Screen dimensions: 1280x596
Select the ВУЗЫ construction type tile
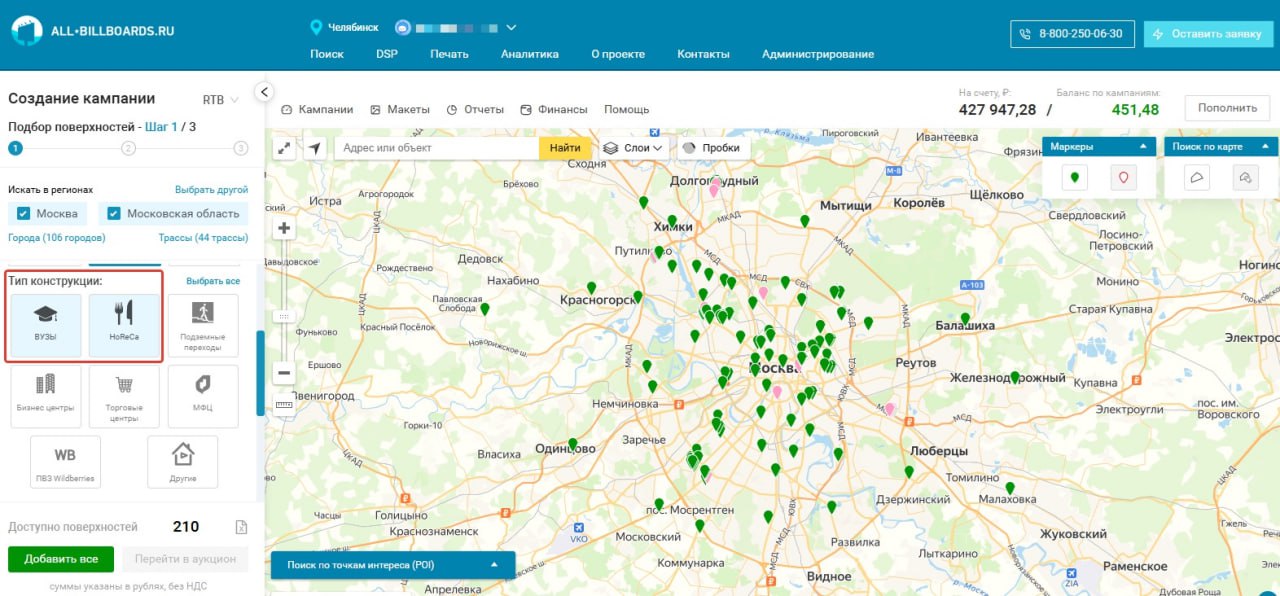click(x=46, y=325)
